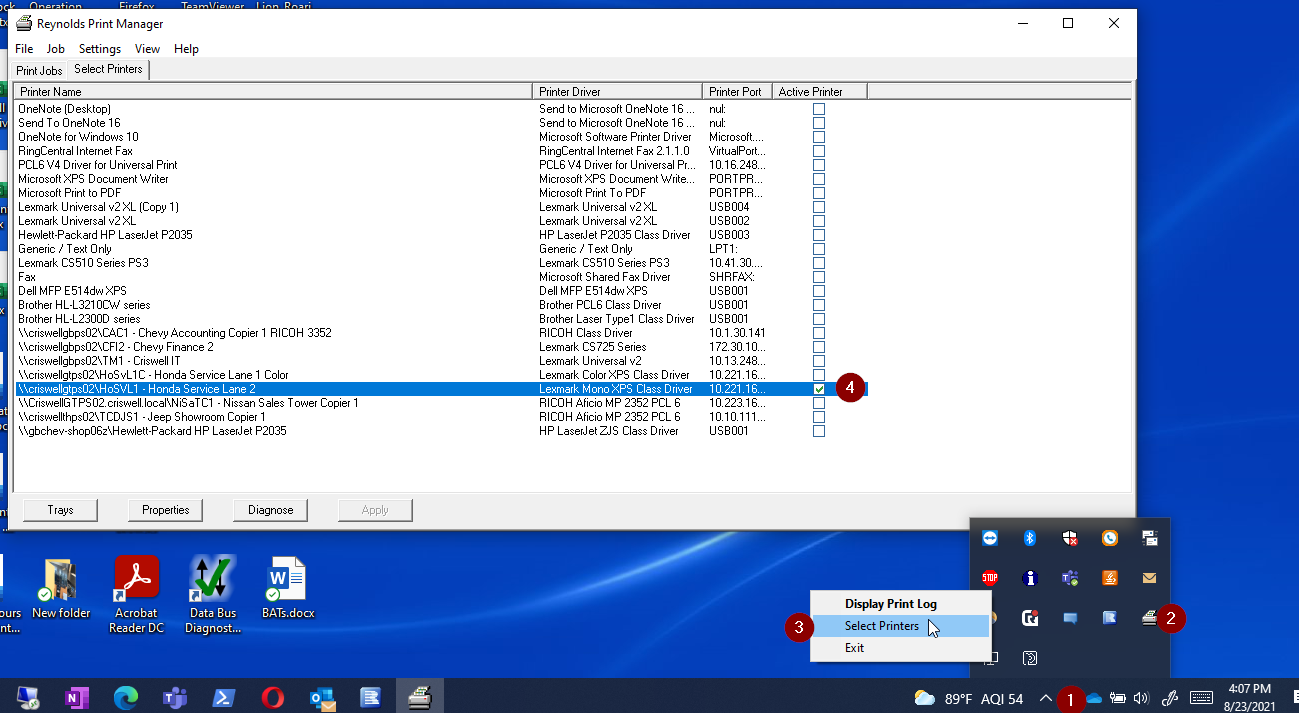This screenshot has width=1299, height=713.
Task: Enable Honda Service Lane 1 Color active checkbox
Action: tap(819, 375)
